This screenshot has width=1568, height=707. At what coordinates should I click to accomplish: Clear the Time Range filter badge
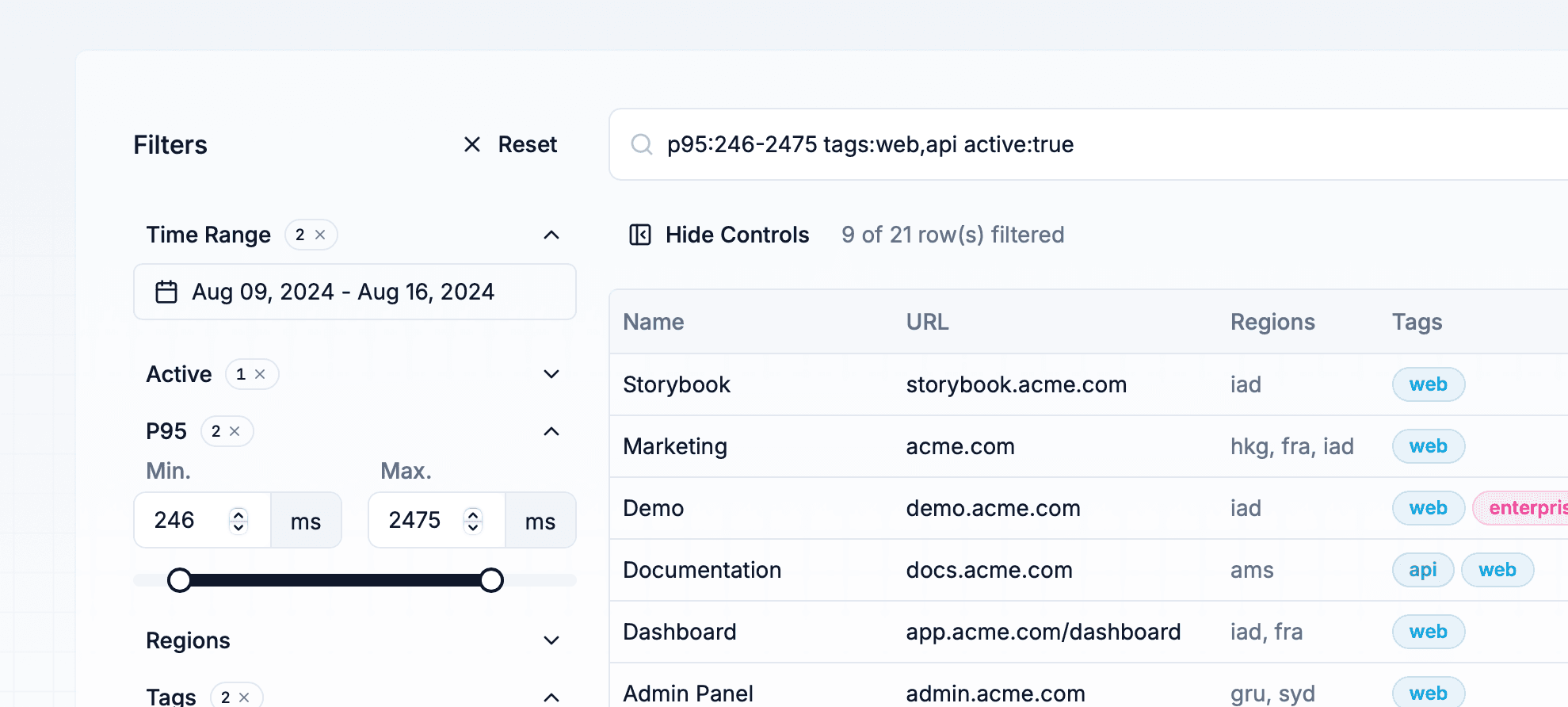[320, 235]
